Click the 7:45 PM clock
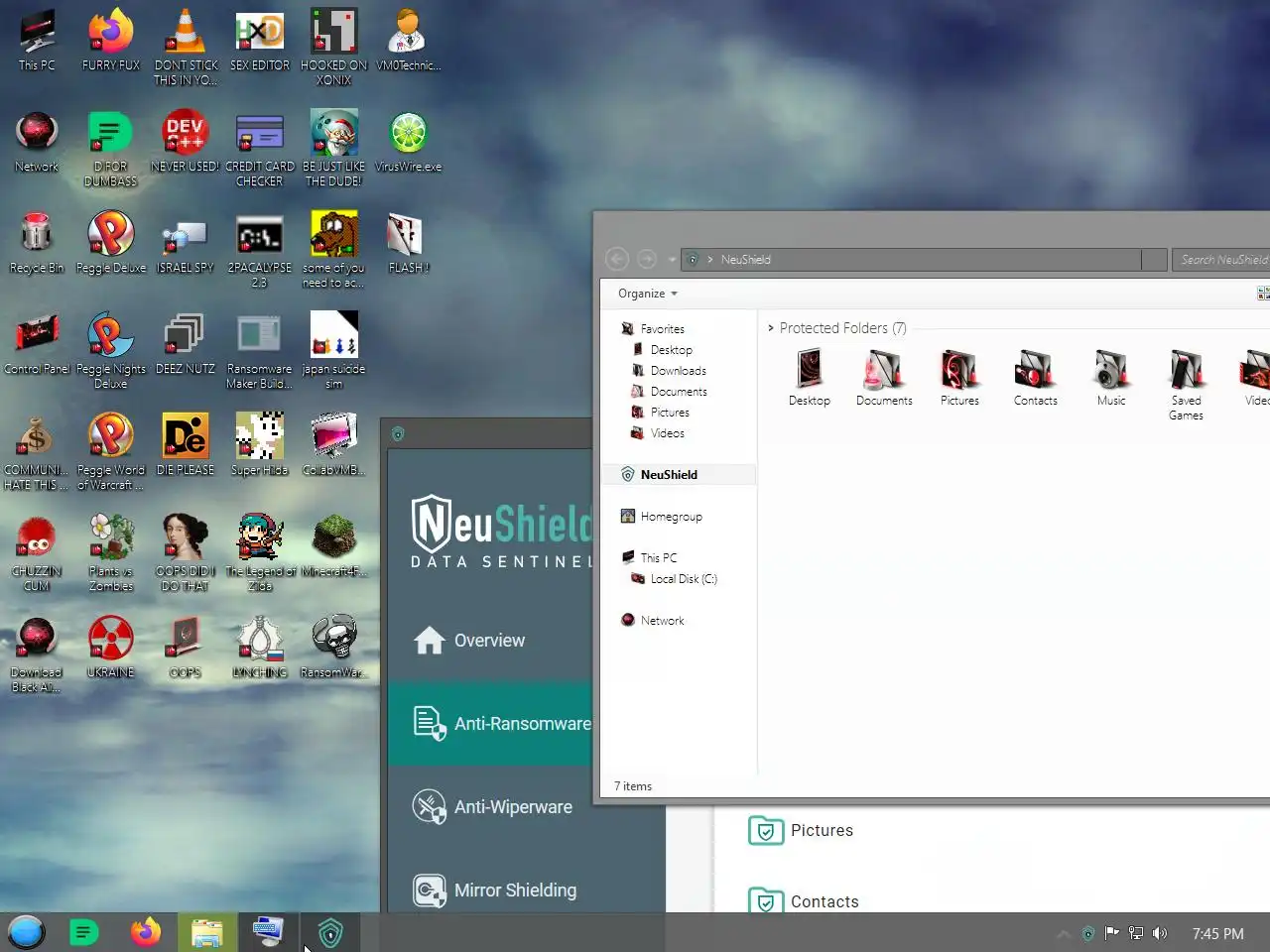This screenshot has height=952, width=1270. [x=1217, y=934]
